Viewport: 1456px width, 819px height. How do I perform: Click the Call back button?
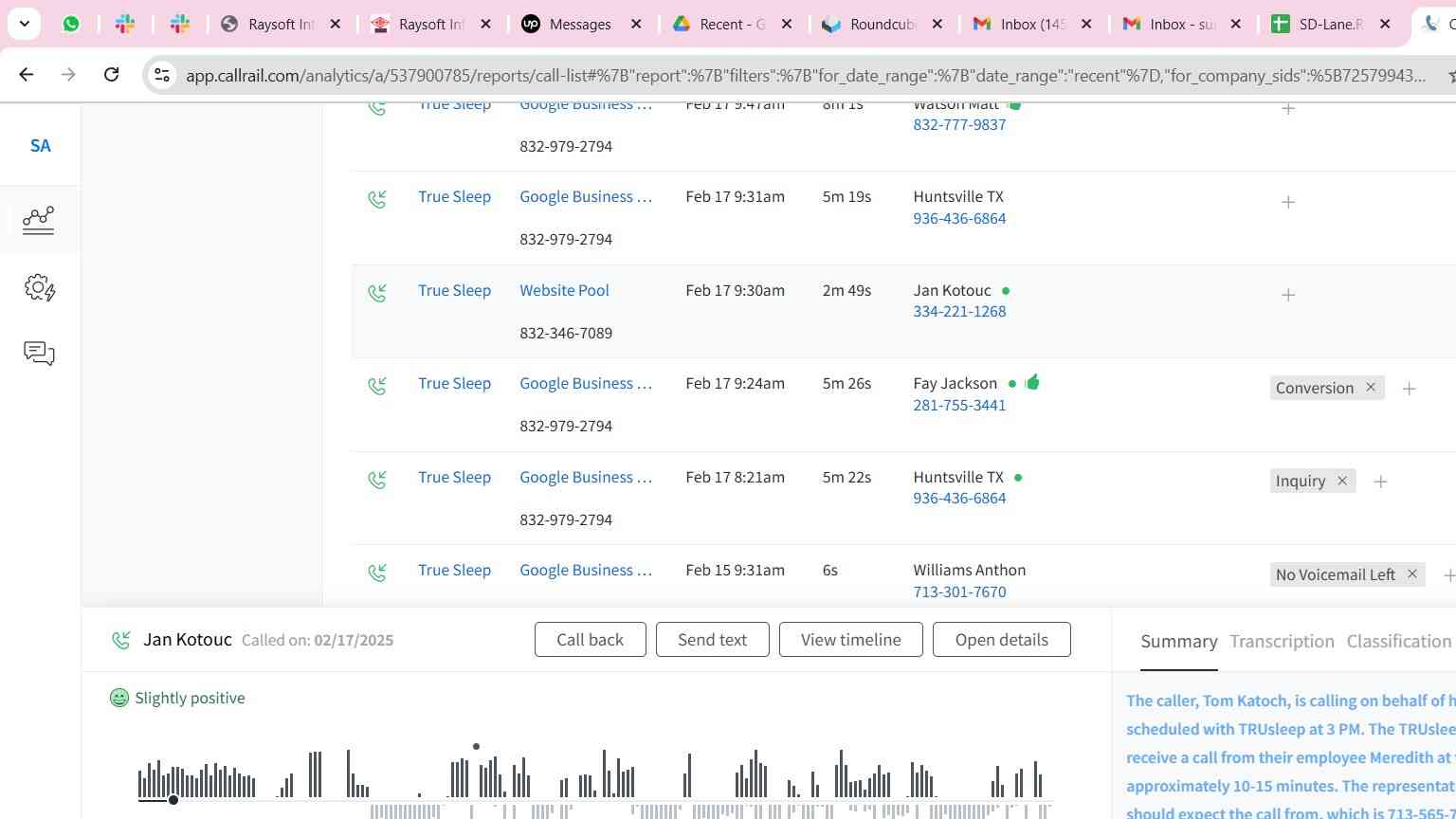point(590,639)
